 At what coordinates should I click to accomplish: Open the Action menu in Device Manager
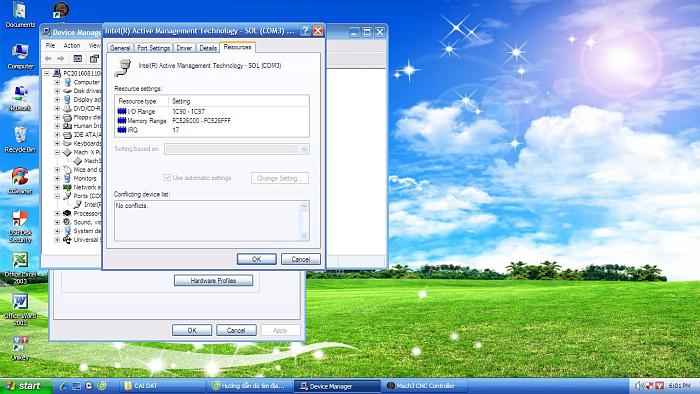click(71, 46)
